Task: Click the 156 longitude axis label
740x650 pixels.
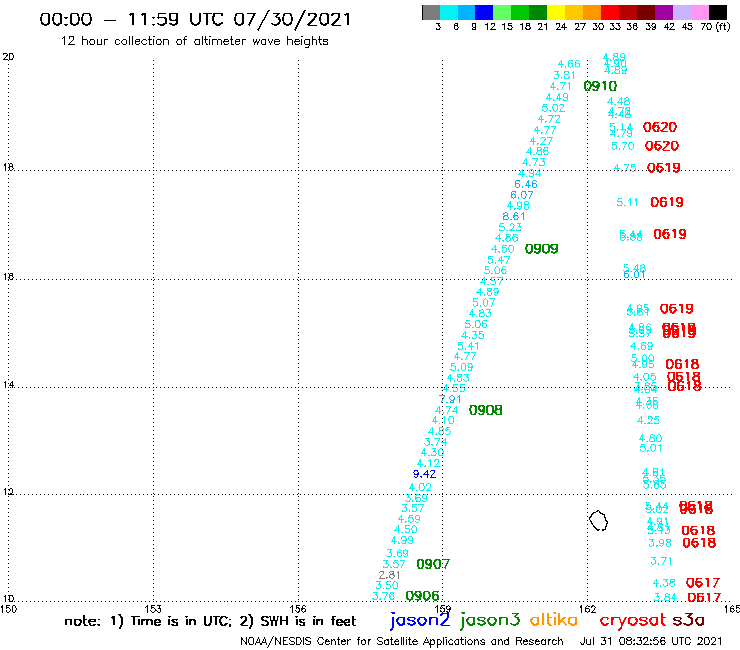Action: tap(298, 609)
